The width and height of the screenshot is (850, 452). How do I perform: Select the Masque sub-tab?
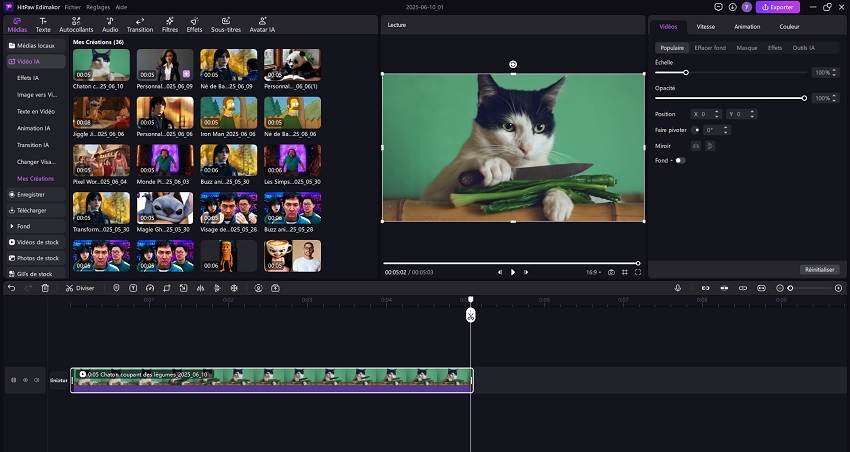click(746, 48)
